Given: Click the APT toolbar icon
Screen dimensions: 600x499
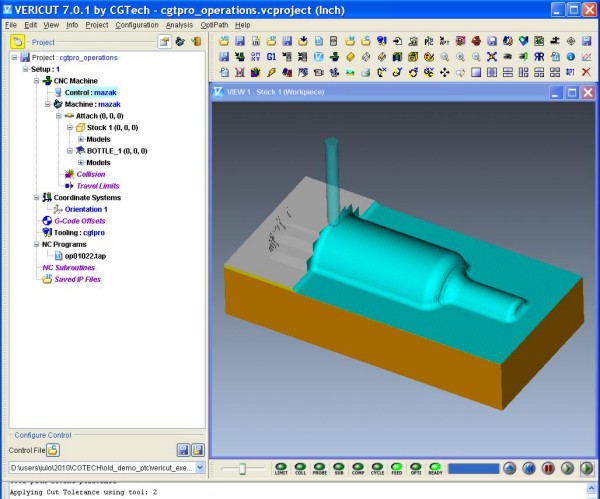Looking at the screenshot, I should pyautogui.click(x=445, y=41).
